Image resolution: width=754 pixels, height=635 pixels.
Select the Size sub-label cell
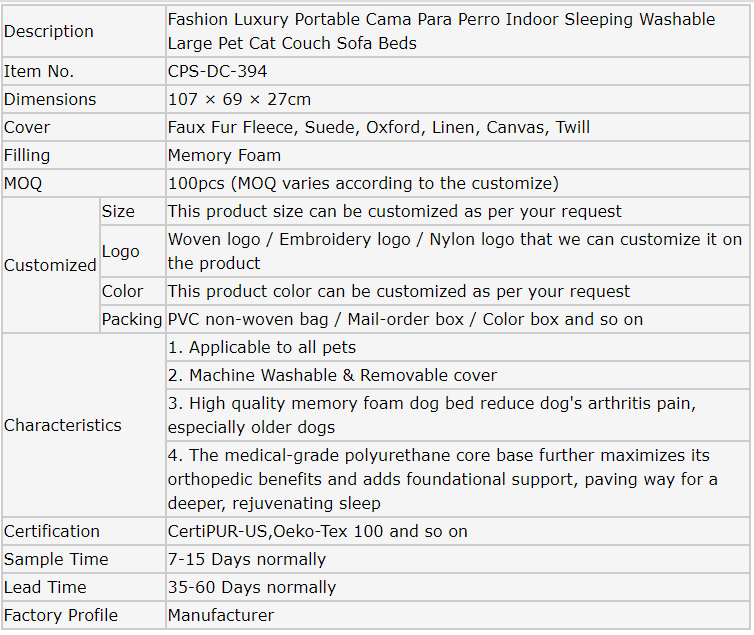point(118,211)
